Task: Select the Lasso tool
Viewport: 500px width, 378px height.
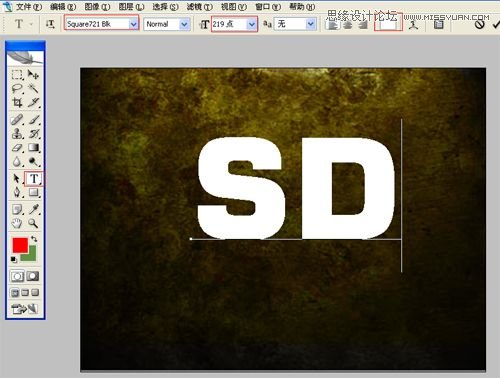Action: point(17,88)
